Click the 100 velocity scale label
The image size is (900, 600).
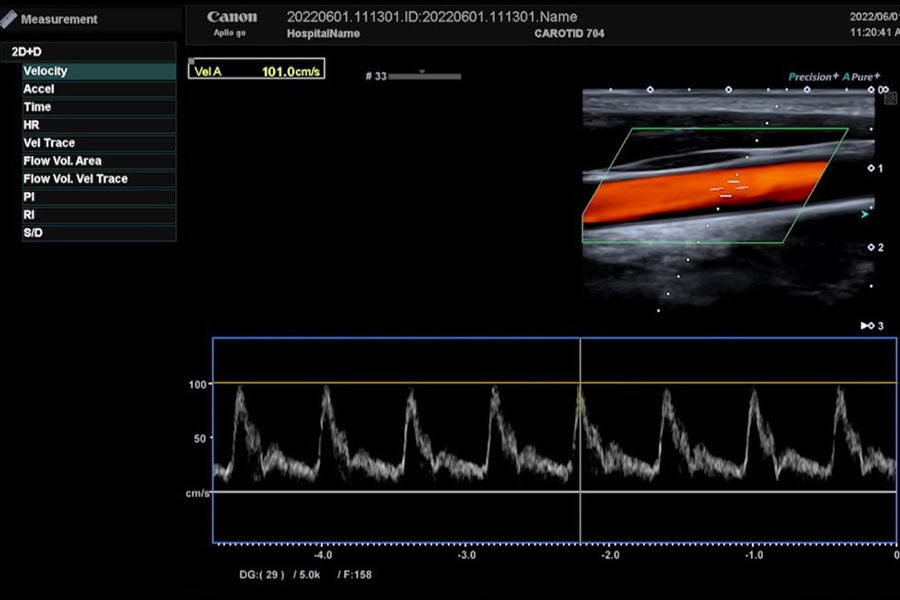(197, 385)
